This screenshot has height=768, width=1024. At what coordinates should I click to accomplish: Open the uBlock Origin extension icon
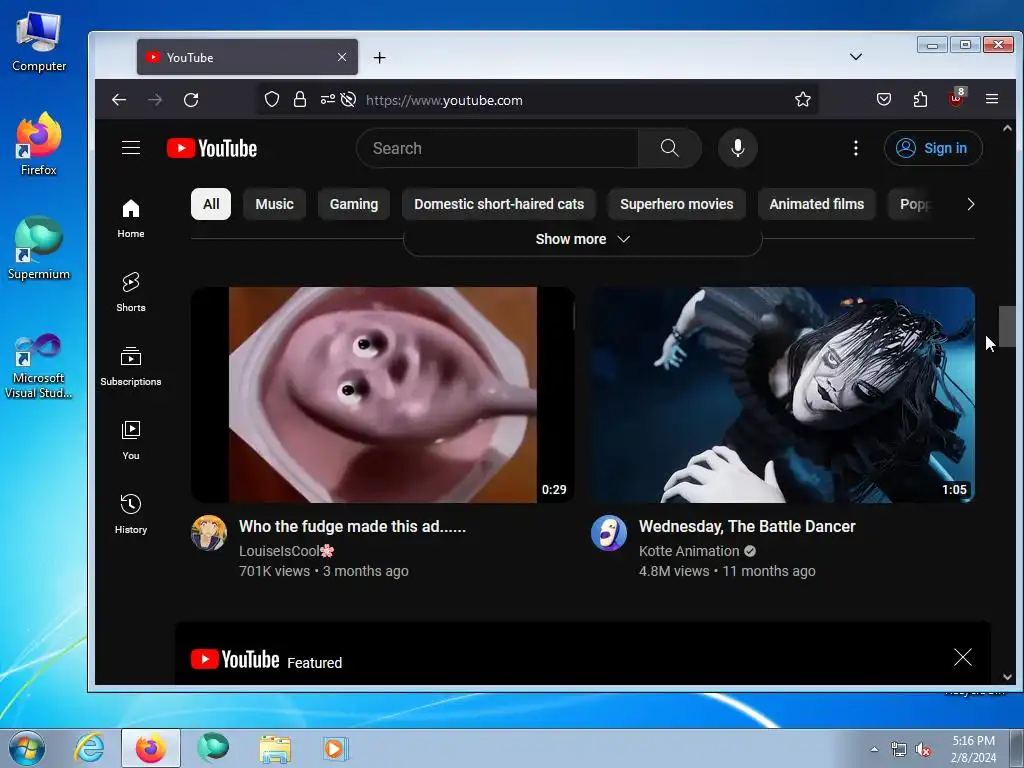point(957,99)
